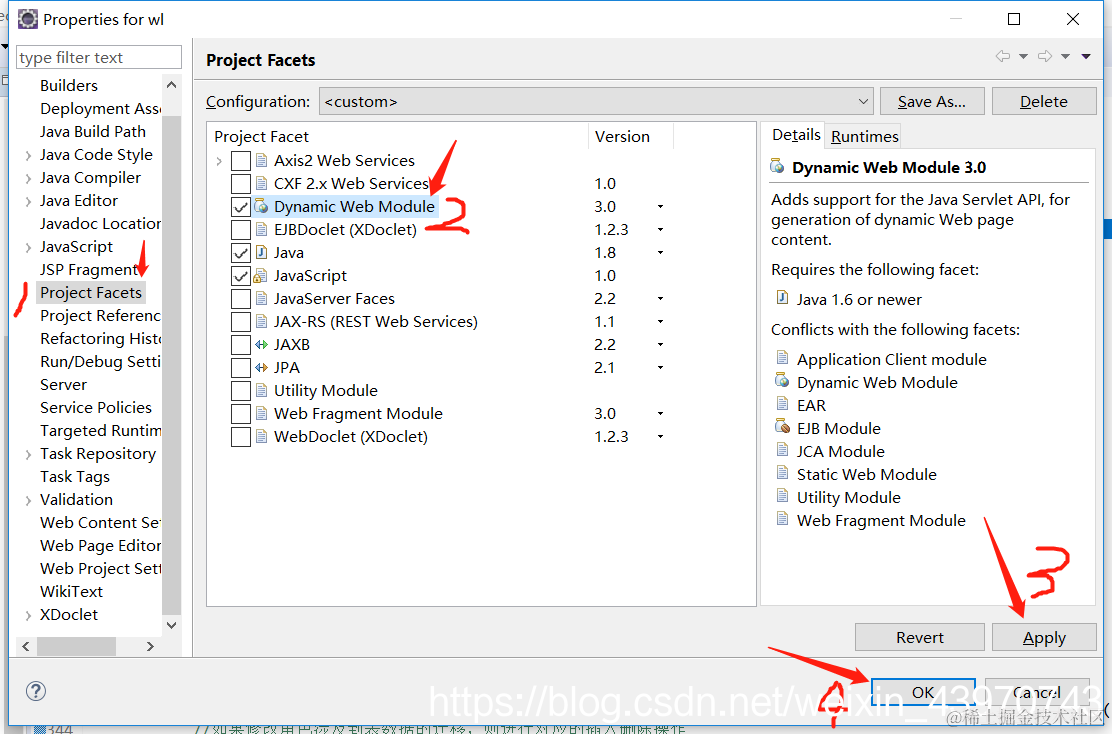Click the Utility Module facet icon in list
This screenshot has width=1112, height=734.
click(x=262, y=390)
